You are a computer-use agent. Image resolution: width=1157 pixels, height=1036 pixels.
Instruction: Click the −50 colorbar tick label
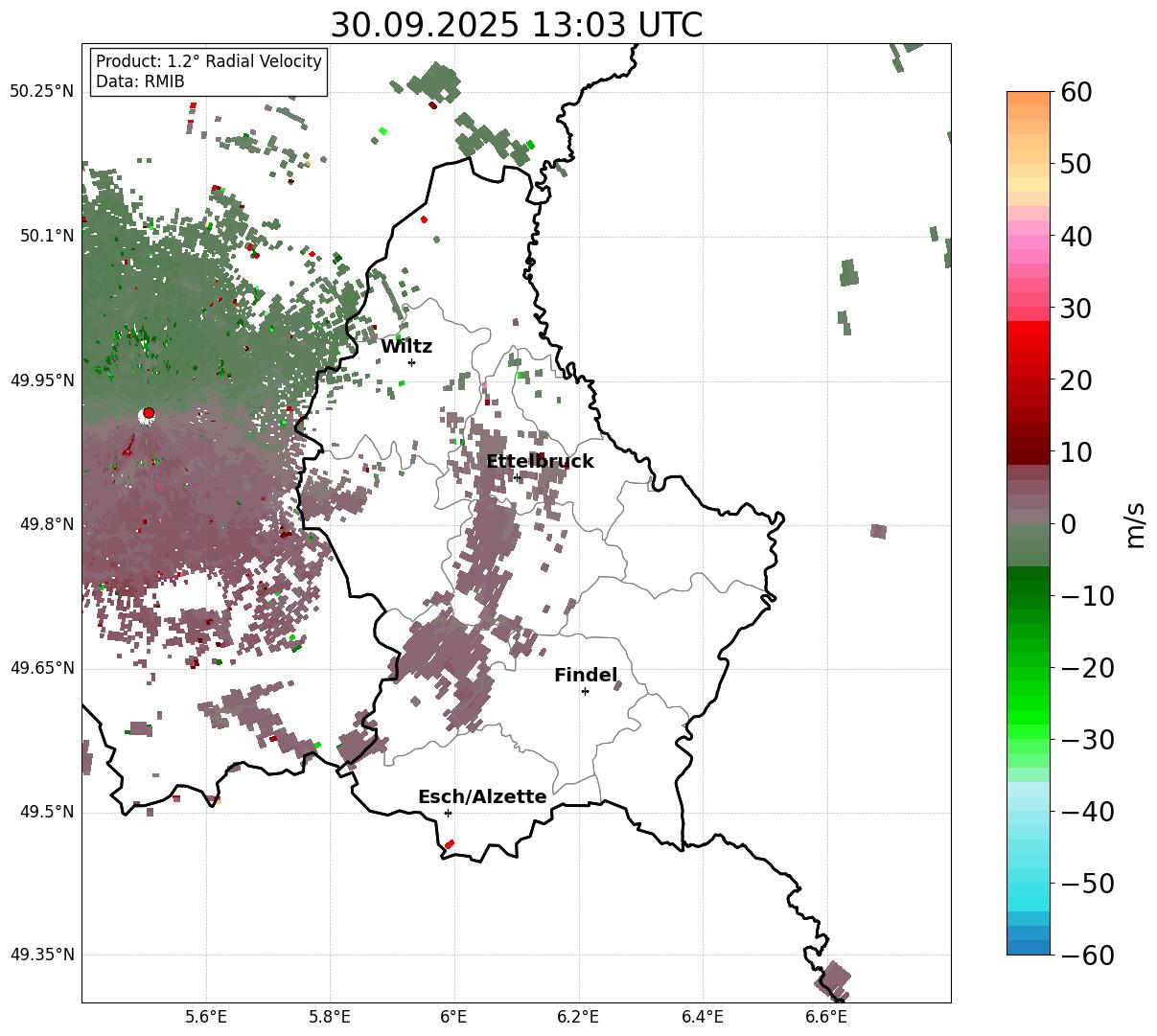[x=1087, y=884]
